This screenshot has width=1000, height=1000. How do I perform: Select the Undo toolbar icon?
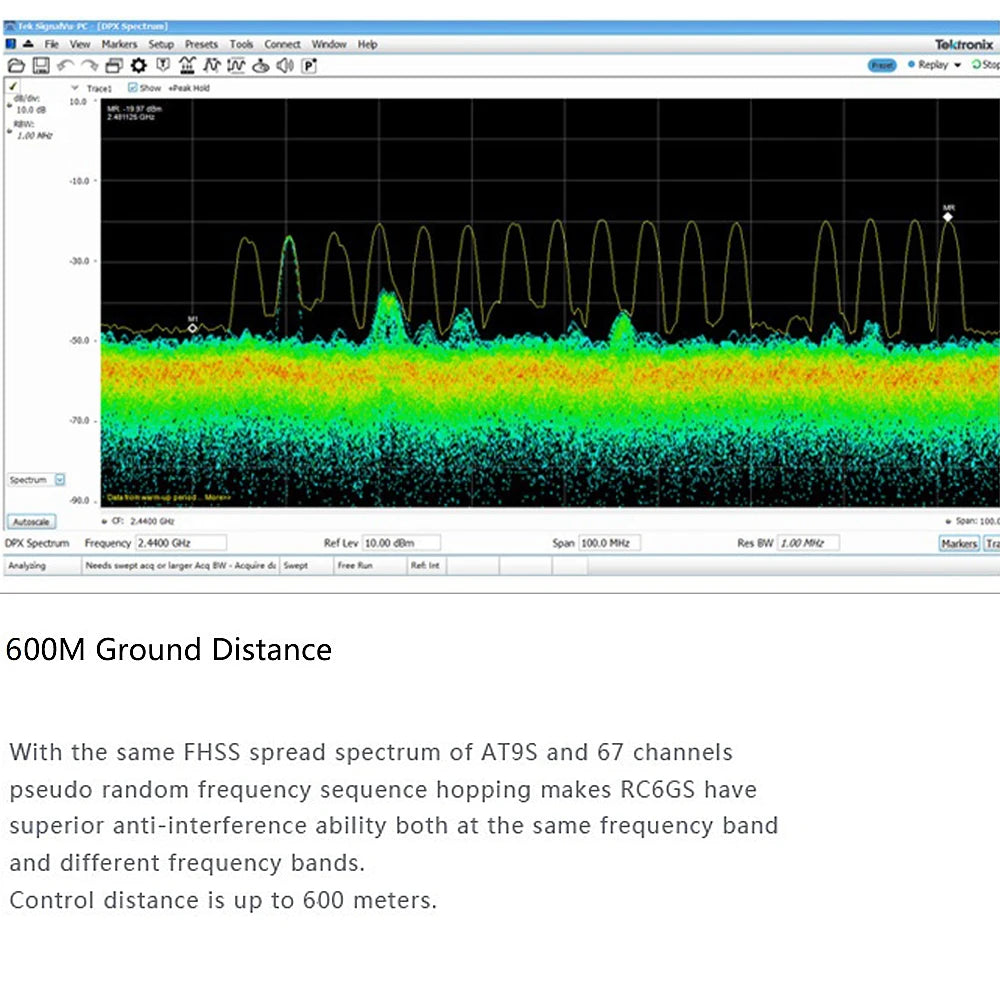tap(64, 65)
